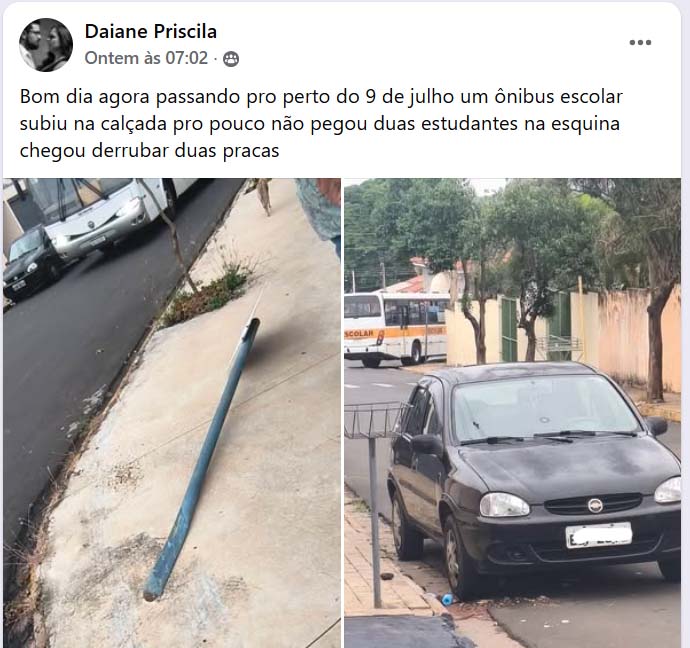Click the Chevrolet emblem on the car grille
The height and width of the screenshot is (648, 690).
pyautogui.click(x=595, y=505)
